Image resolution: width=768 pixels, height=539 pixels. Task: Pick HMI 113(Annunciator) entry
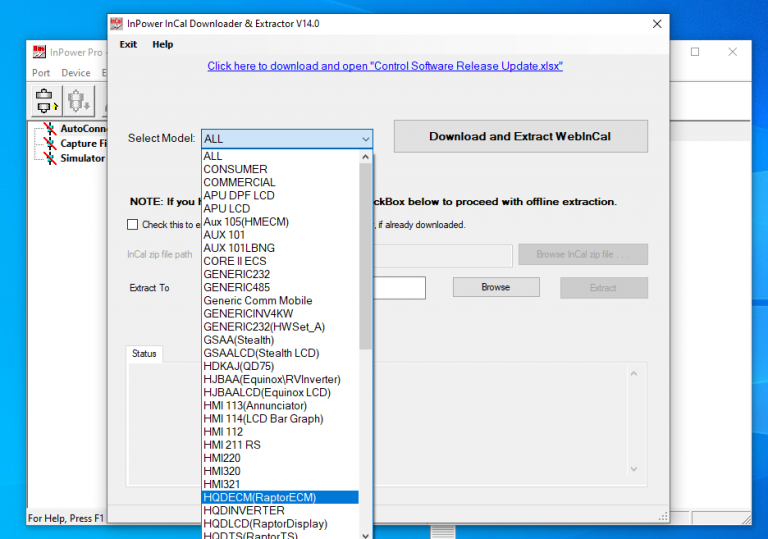click(x=280, y=406)
